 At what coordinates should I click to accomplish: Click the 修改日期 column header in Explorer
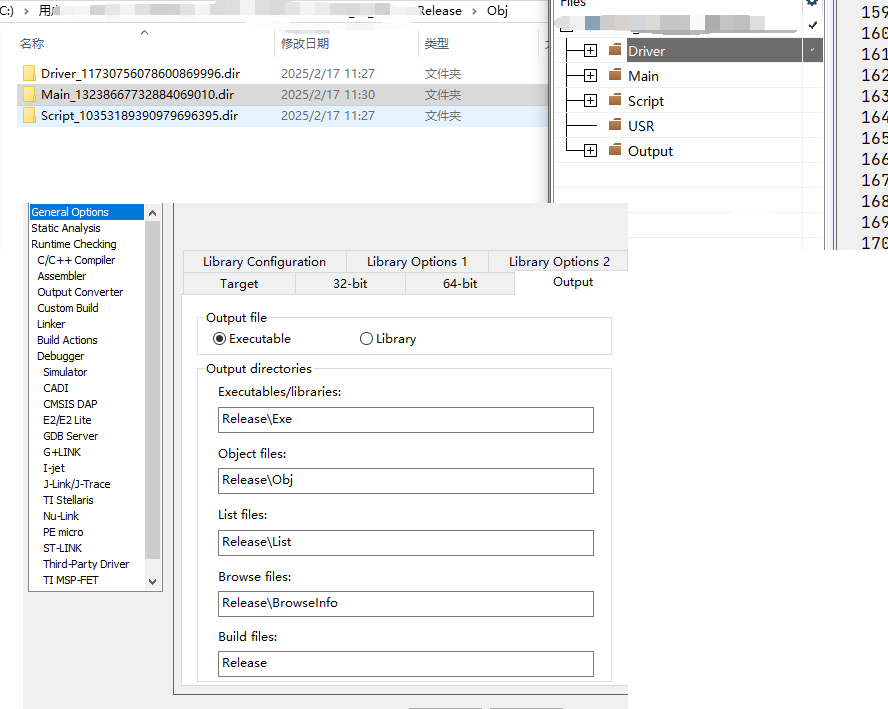305,44
